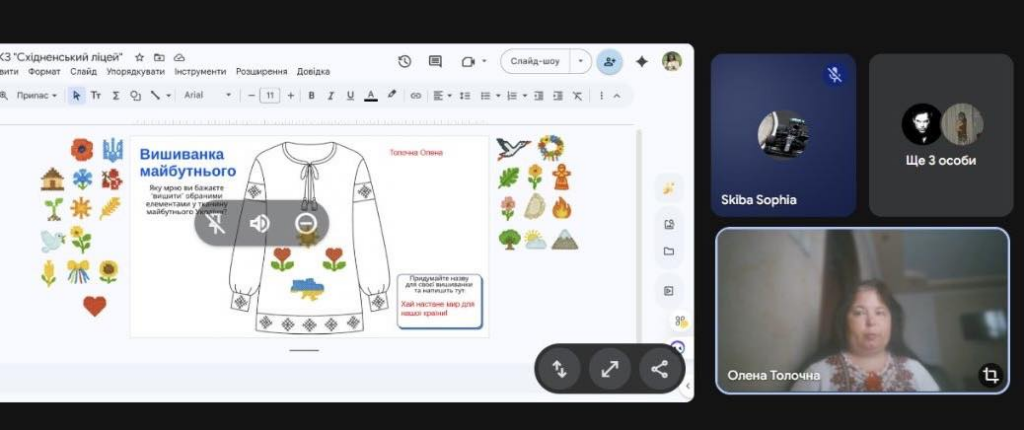Image resolution: width=1024 pixels, height=430 pixels.
Task: Open the Інструменти menu
Action: [x=200, y=72]
